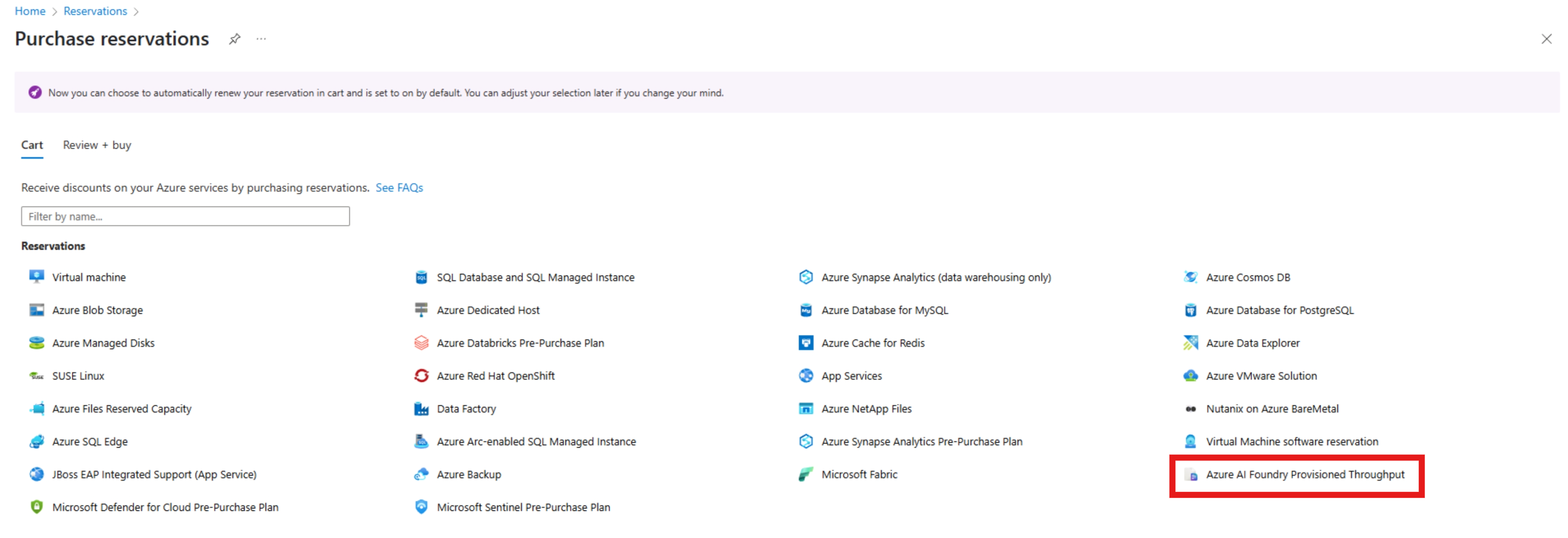Click the JBoss EAP Integrated Support icon
The height and width of the screenshot is (538, 1568).
point(36,474)
